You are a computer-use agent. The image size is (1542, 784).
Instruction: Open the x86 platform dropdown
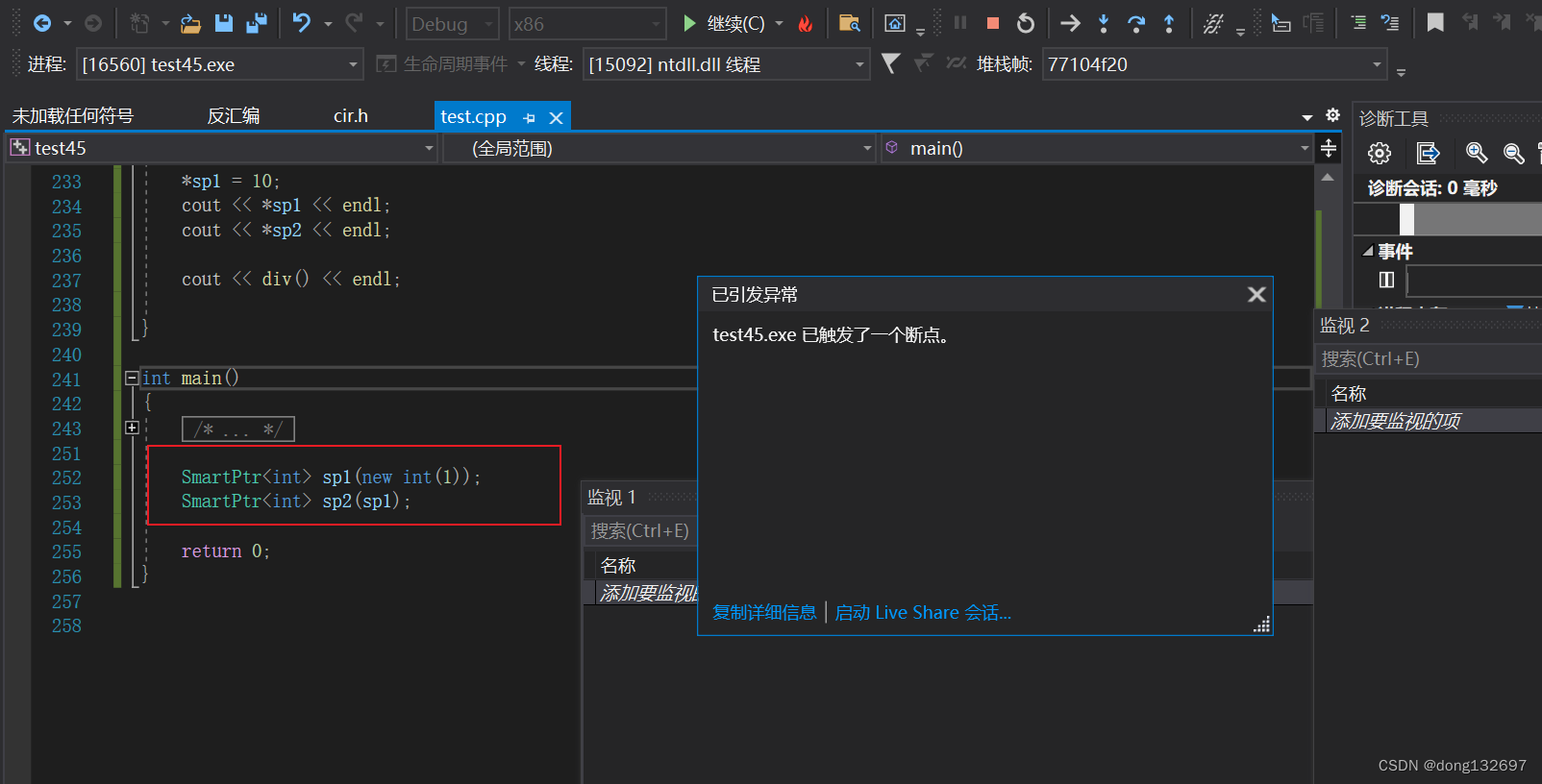586,24
